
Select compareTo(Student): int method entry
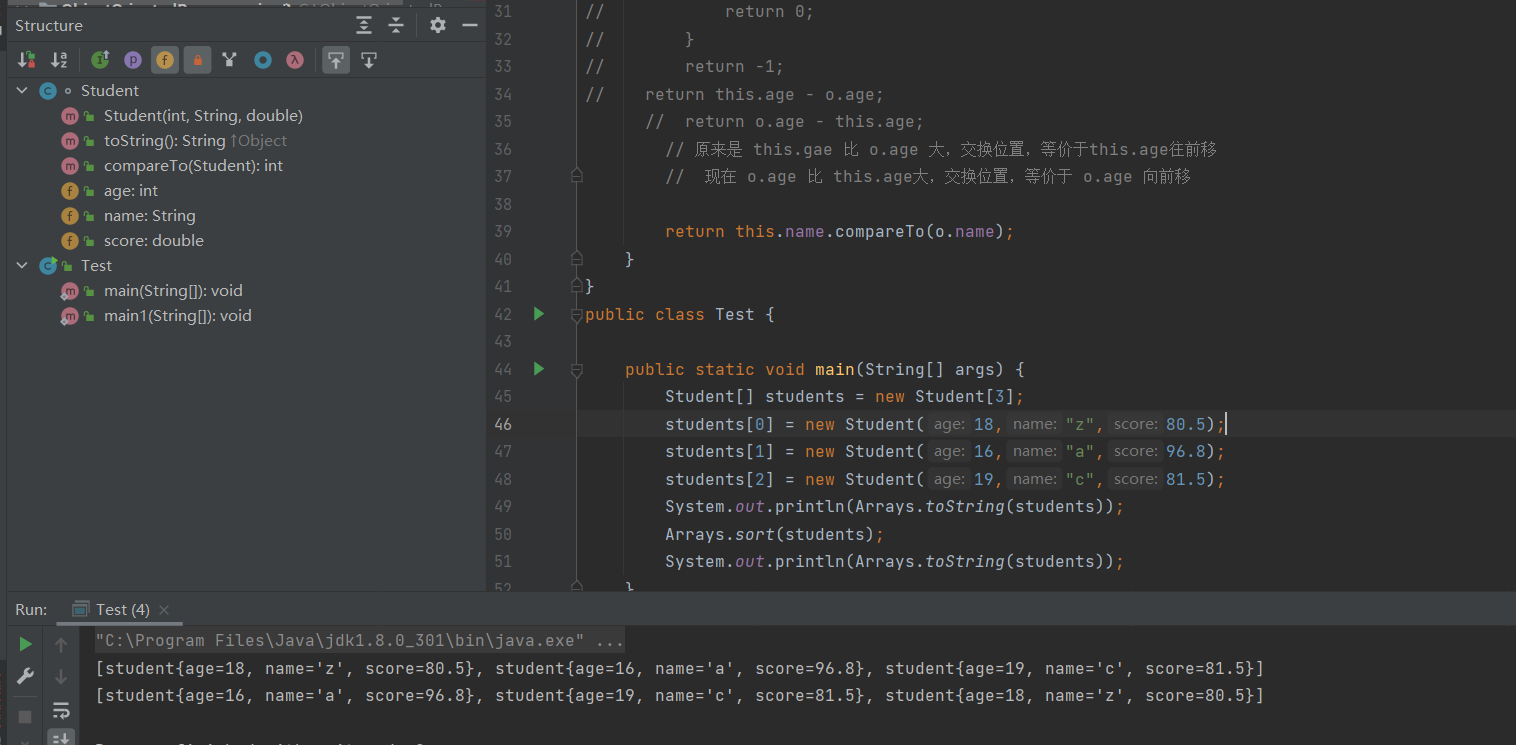[x=193, y=166]
